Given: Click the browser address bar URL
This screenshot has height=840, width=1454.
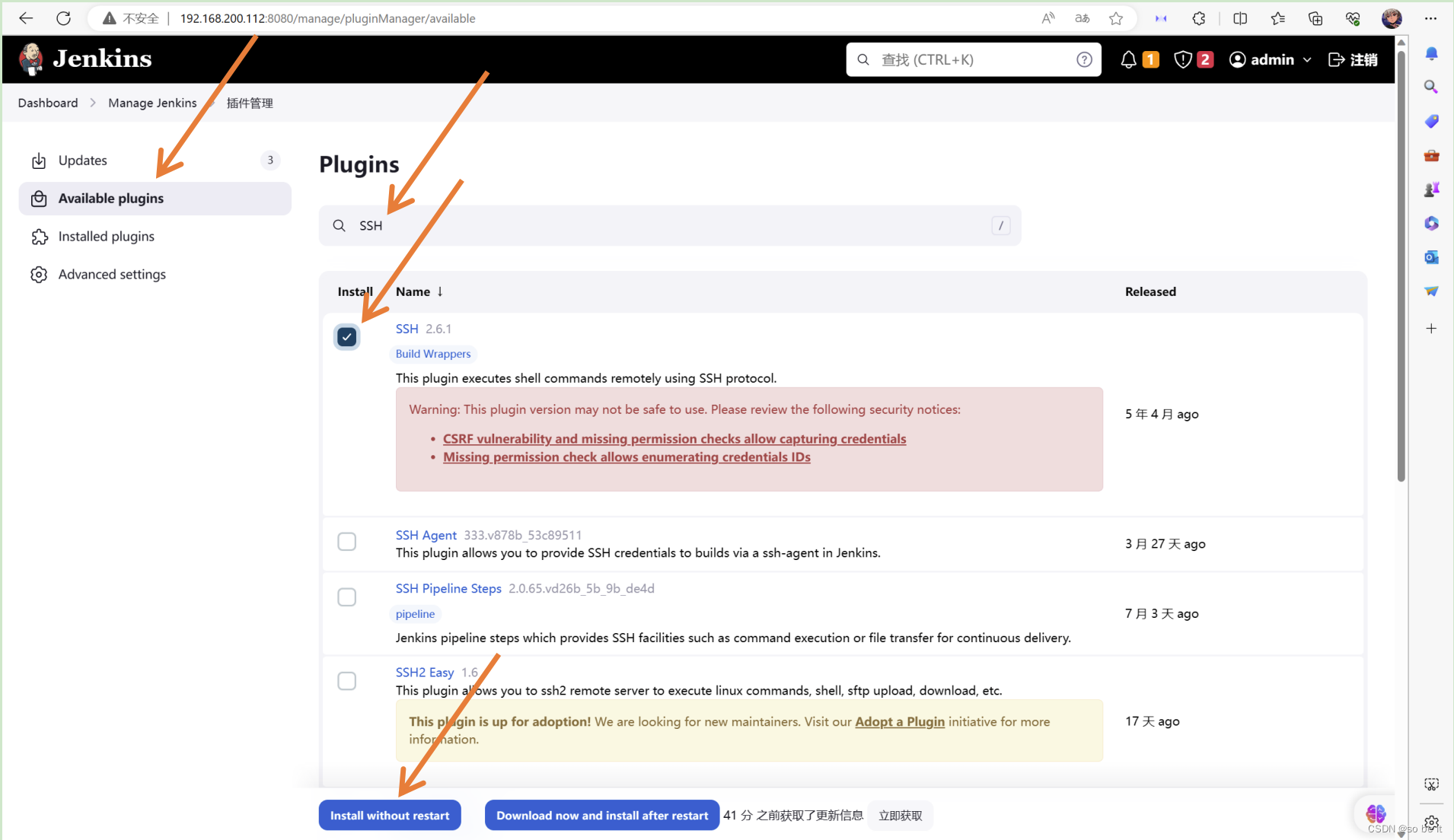Looking at the screenshot, I should coord(327,18).
